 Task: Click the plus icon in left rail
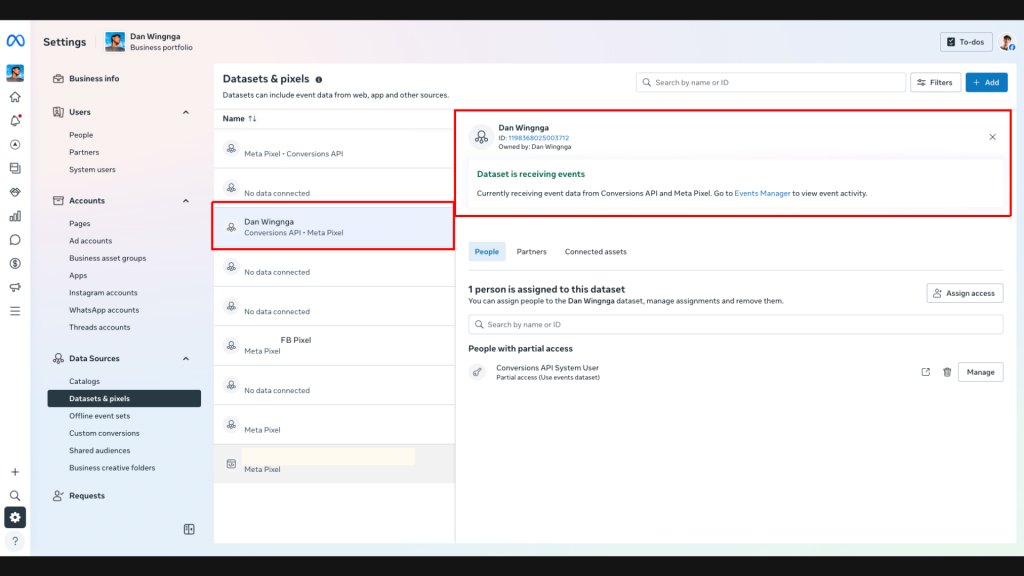point(15,472)
